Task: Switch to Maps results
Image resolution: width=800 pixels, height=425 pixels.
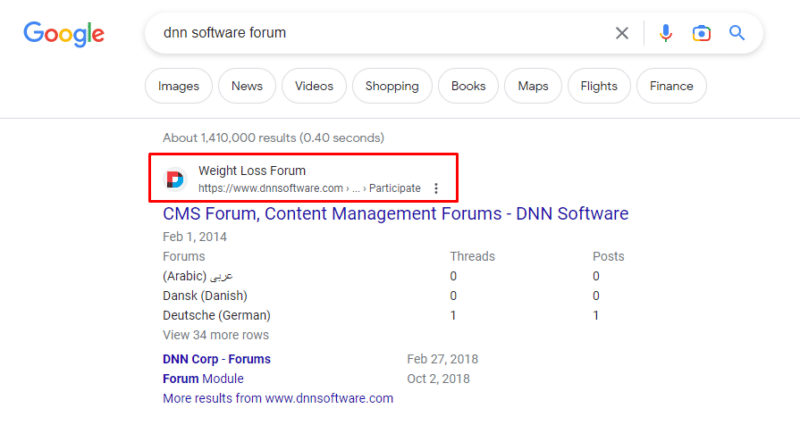Action: (x=533, y=86)
